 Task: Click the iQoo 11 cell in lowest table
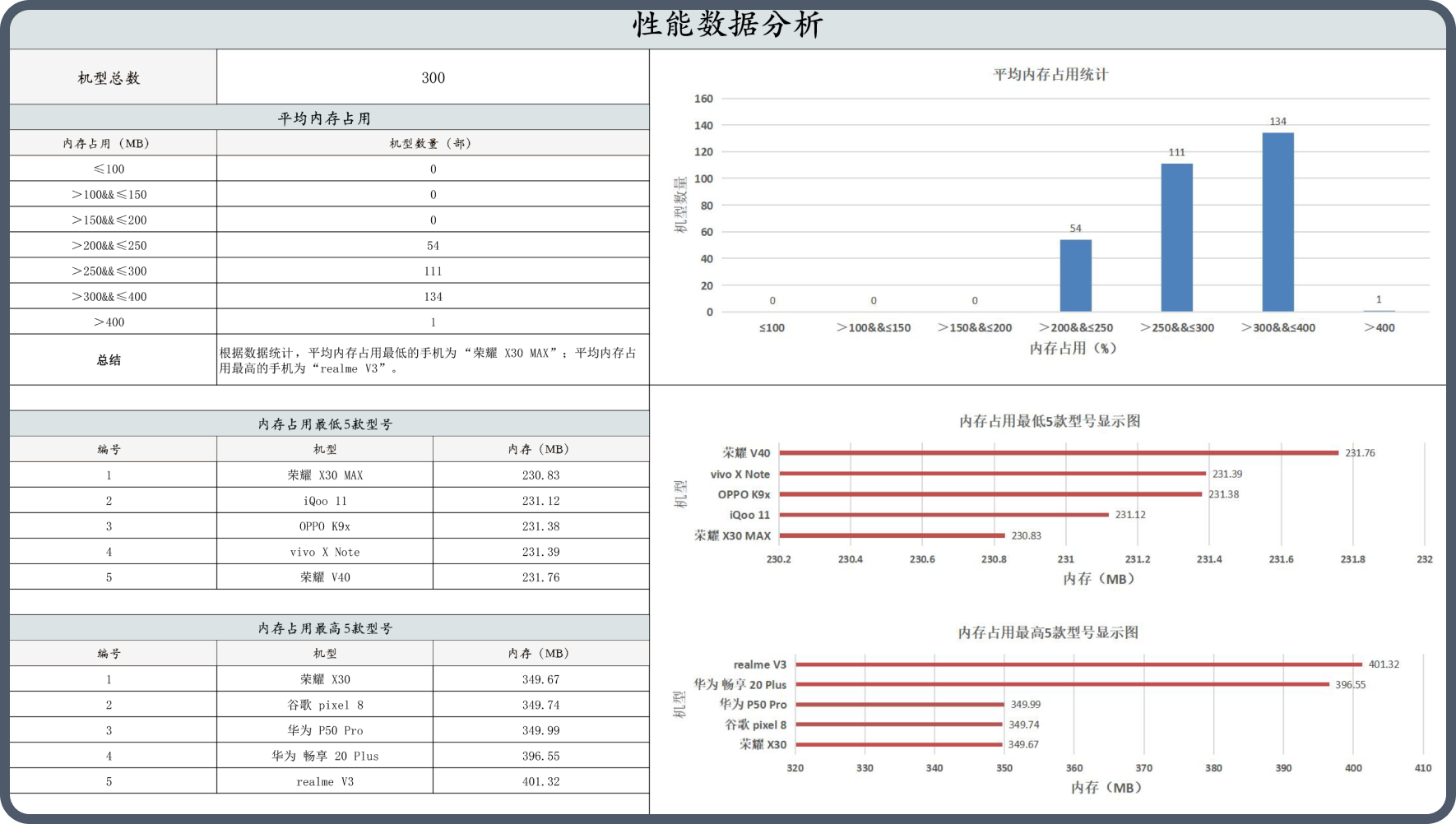[x=325, y=501]
